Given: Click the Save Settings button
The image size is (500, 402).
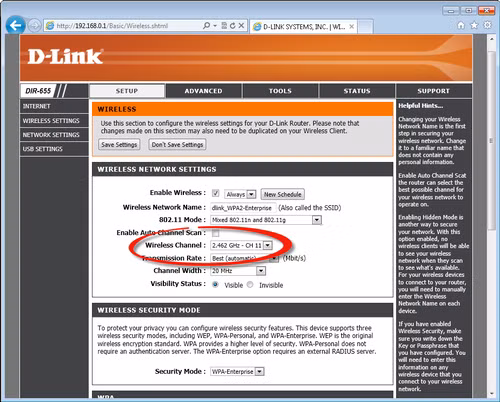Looking at the screenshot, I should 119,144.
